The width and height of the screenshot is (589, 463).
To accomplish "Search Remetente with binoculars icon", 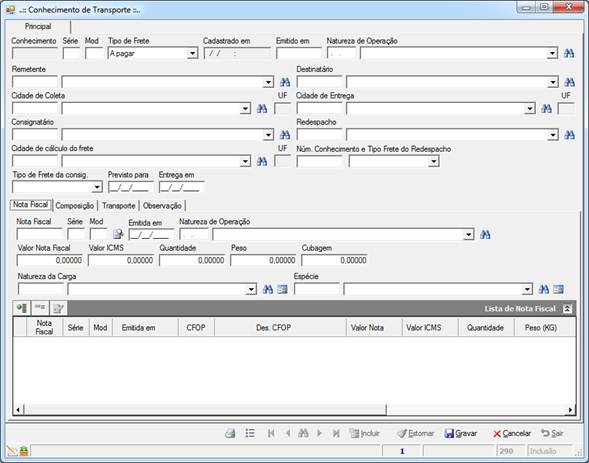I will [285, 82].
